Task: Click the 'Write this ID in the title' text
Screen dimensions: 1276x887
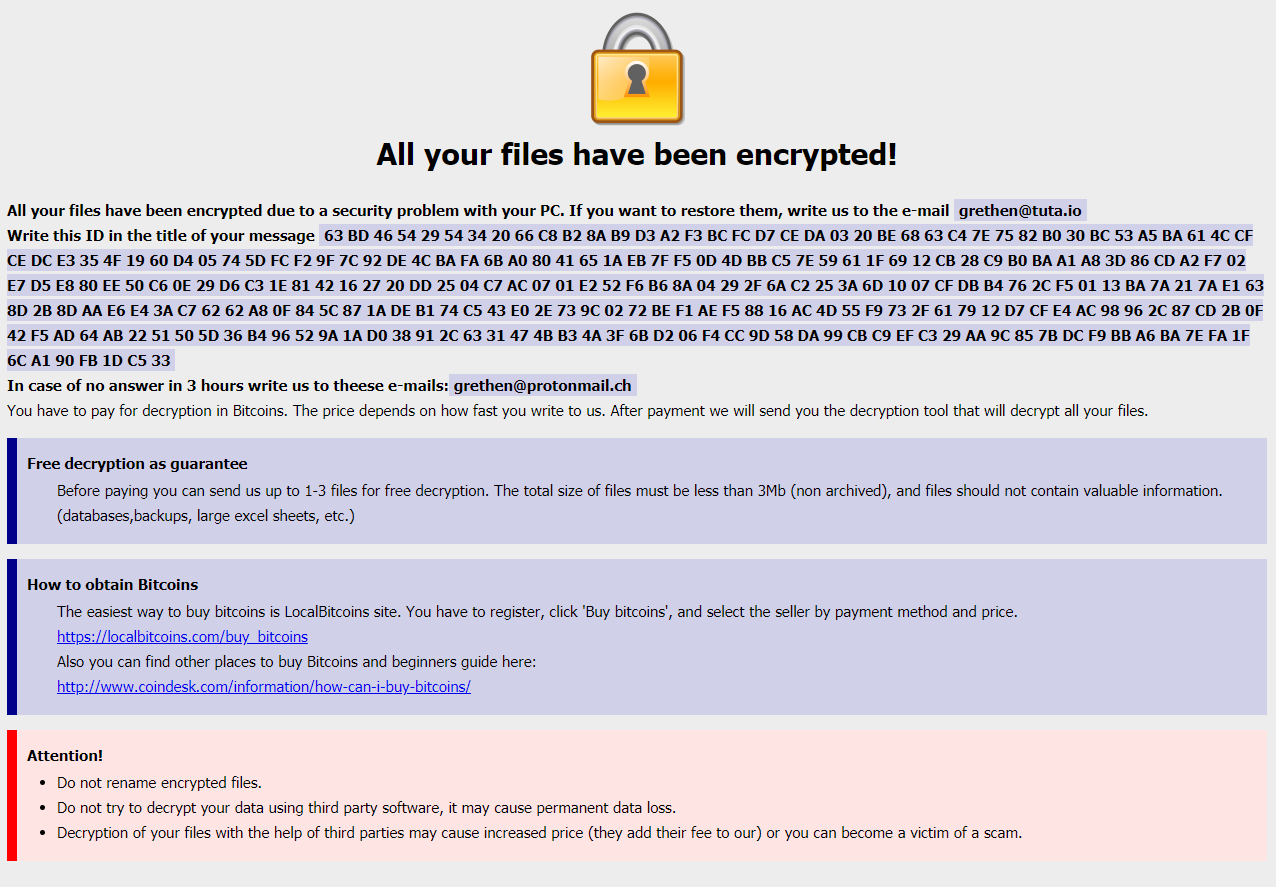Action: click(x=161, y=236)
